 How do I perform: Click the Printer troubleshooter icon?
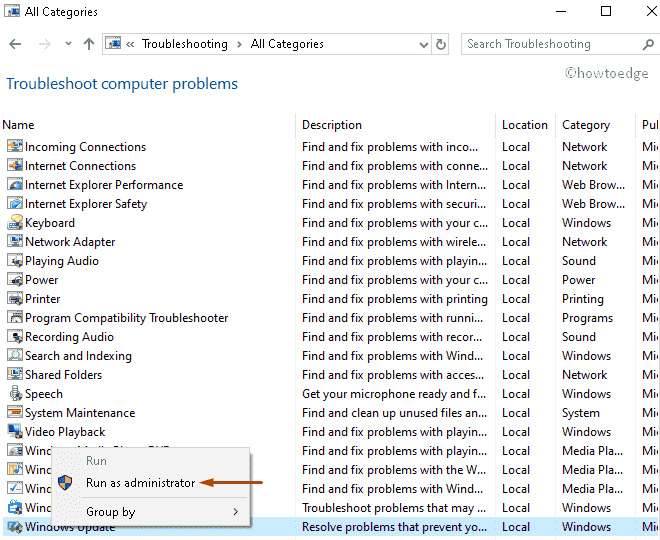pos(15,299)
